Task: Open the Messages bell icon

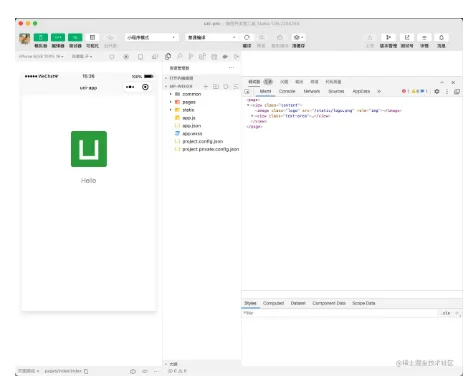Action: tap(441, 37)
